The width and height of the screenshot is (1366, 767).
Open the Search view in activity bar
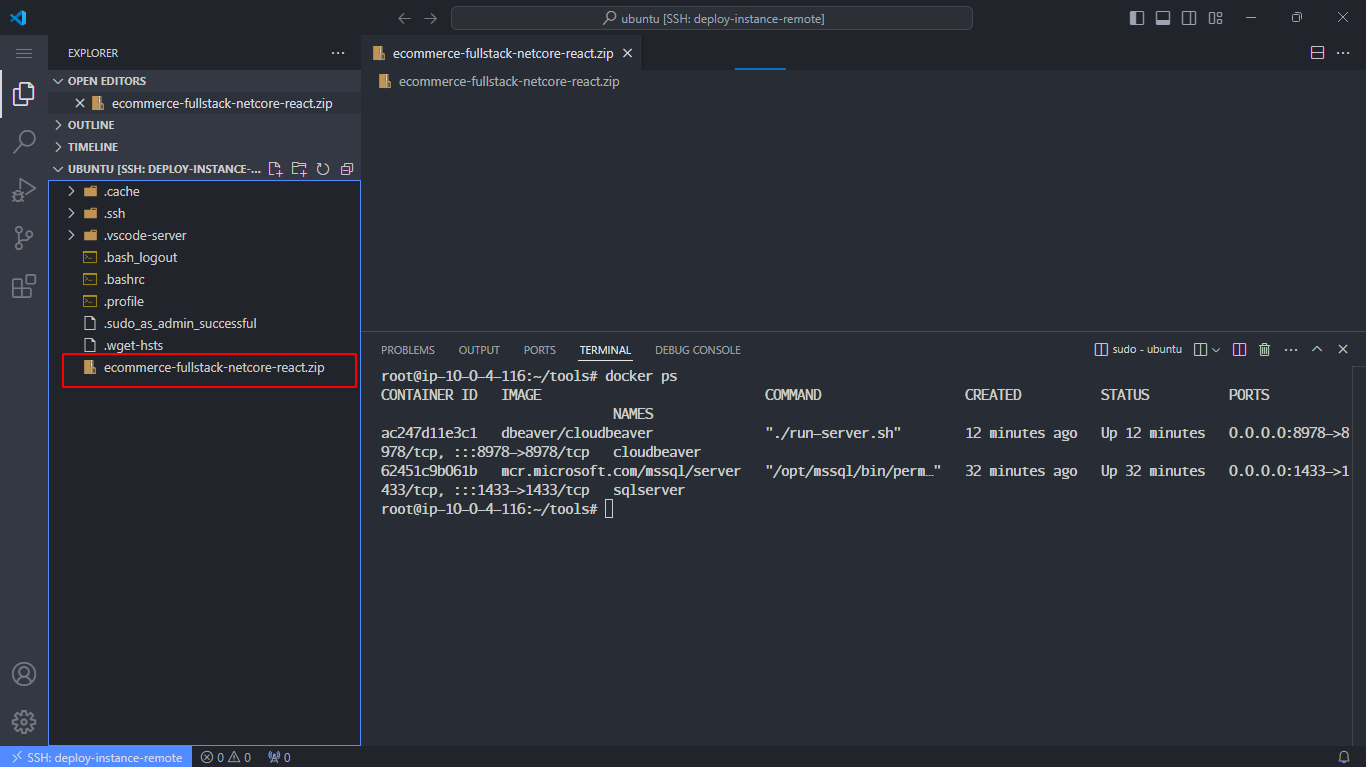[24, 142]
